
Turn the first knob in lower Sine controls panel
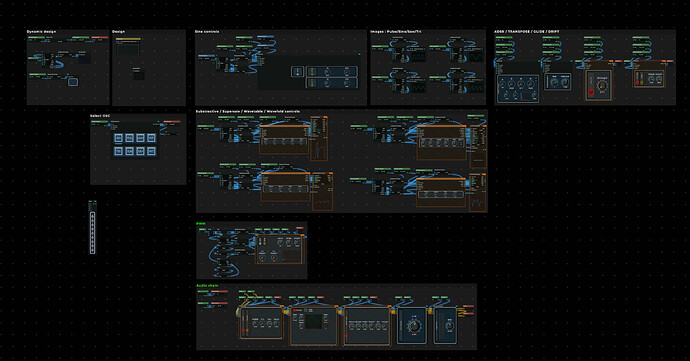(x=327, y=82)
